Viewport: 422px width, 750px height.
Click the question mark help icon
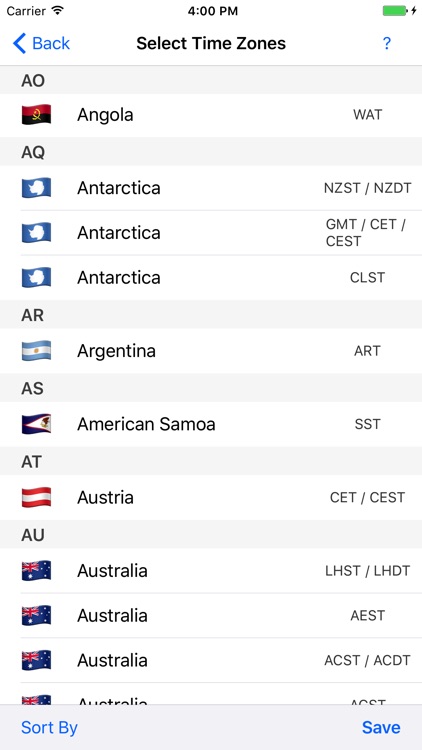tap(387, 44)
